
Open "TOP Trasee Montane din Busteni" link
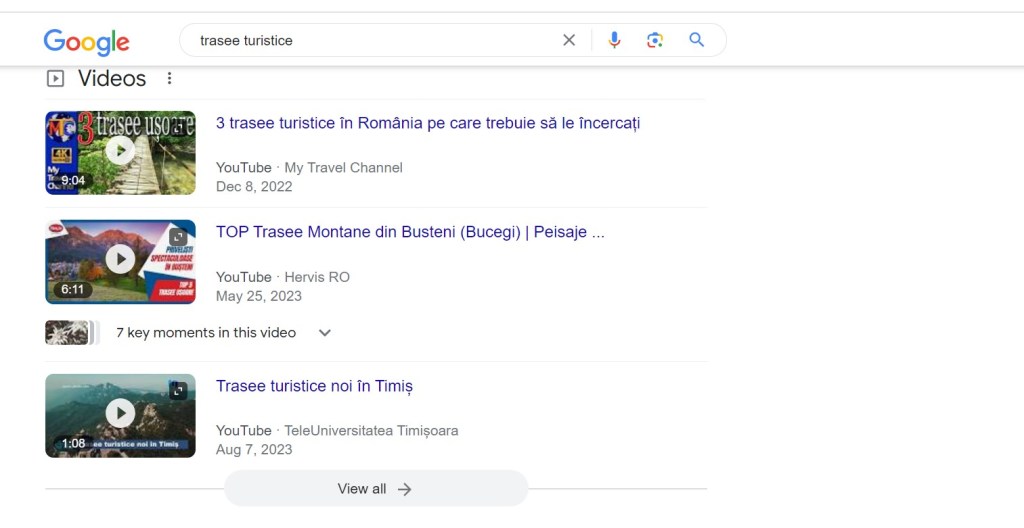pyautogui.click(x=410, y=232)
